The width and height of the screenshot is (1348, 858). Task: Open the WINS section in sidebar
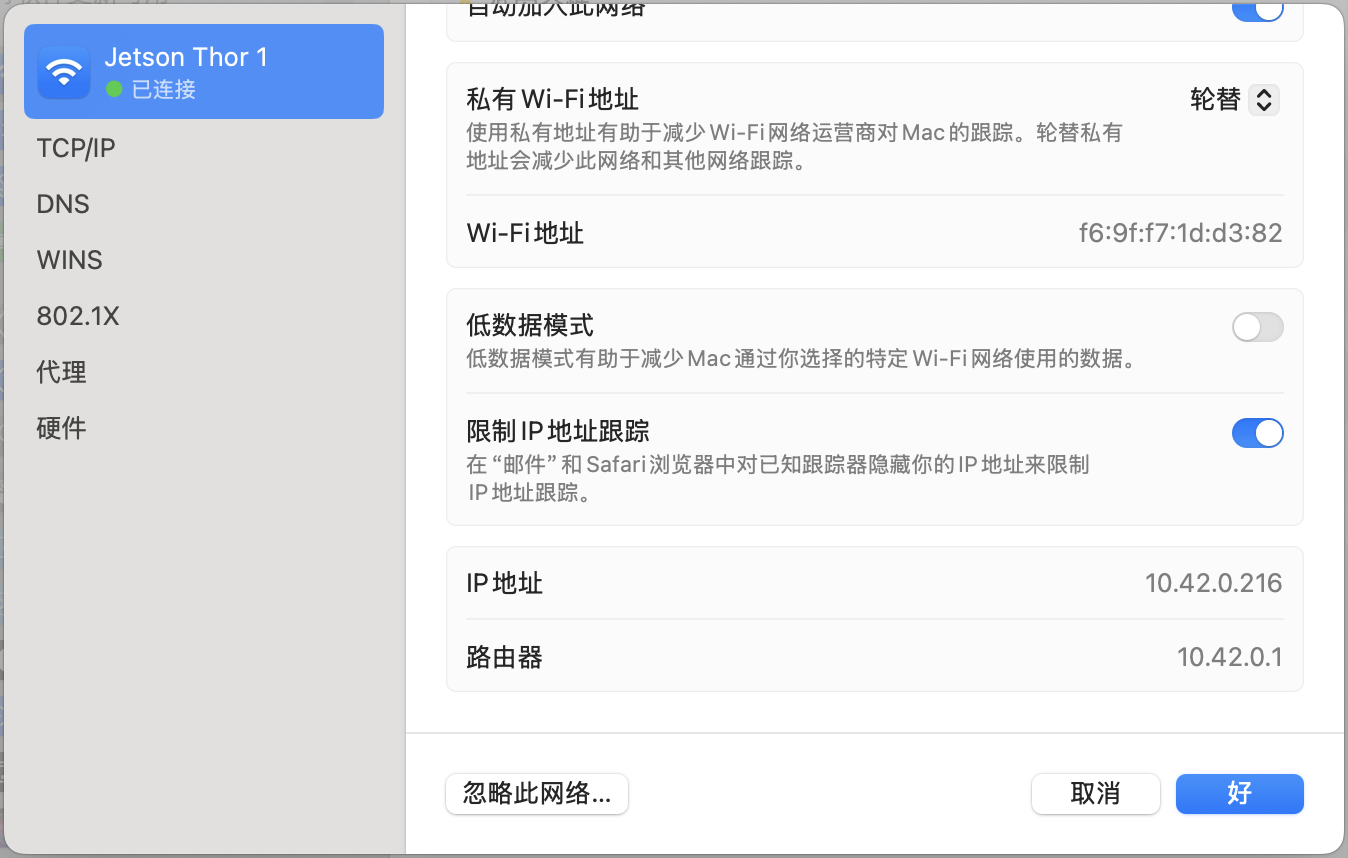(x=69, y=260)
